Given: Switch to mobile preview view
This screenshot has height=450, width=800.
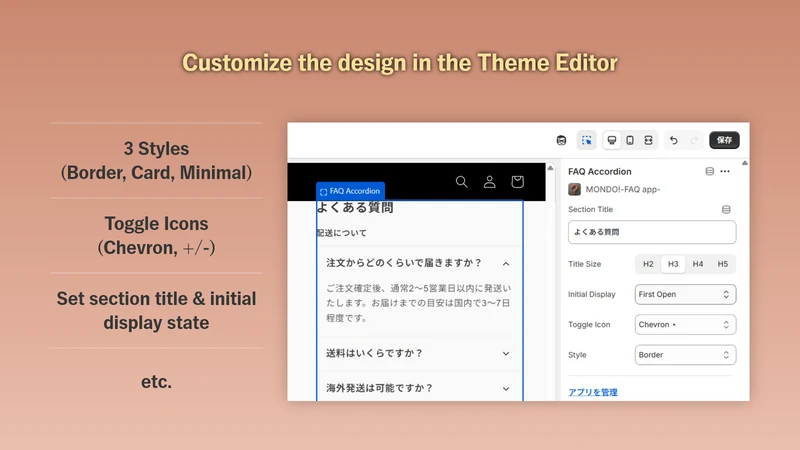Looking at the screenshot, I should pos(630,140).
